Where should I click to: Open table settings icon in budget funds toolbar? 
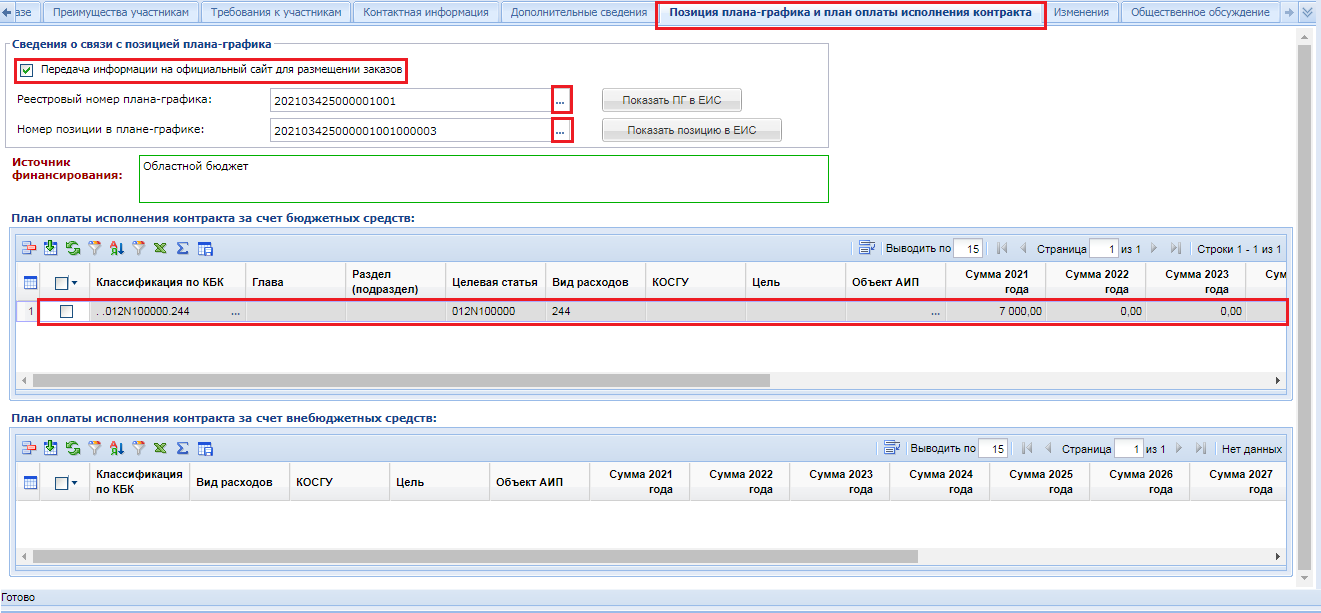click(205, 248)
